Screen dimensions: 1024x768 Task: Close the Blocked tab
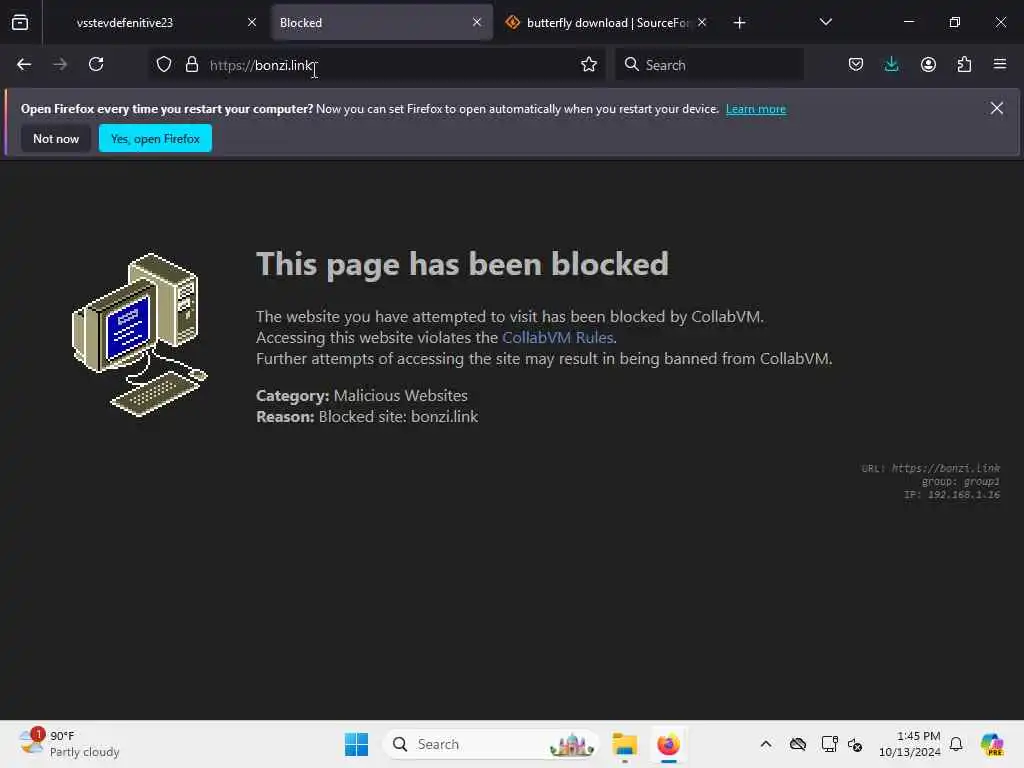point(477,23)
